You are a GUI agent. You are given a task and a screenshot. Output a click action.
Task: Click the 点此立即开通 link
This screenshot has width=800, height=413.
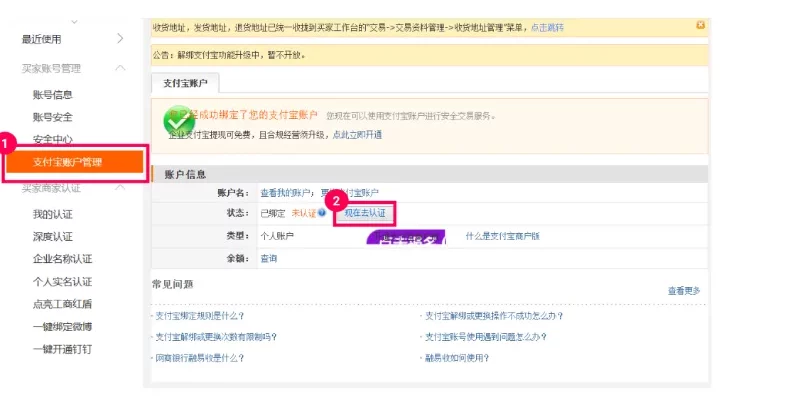coord(357,135)
